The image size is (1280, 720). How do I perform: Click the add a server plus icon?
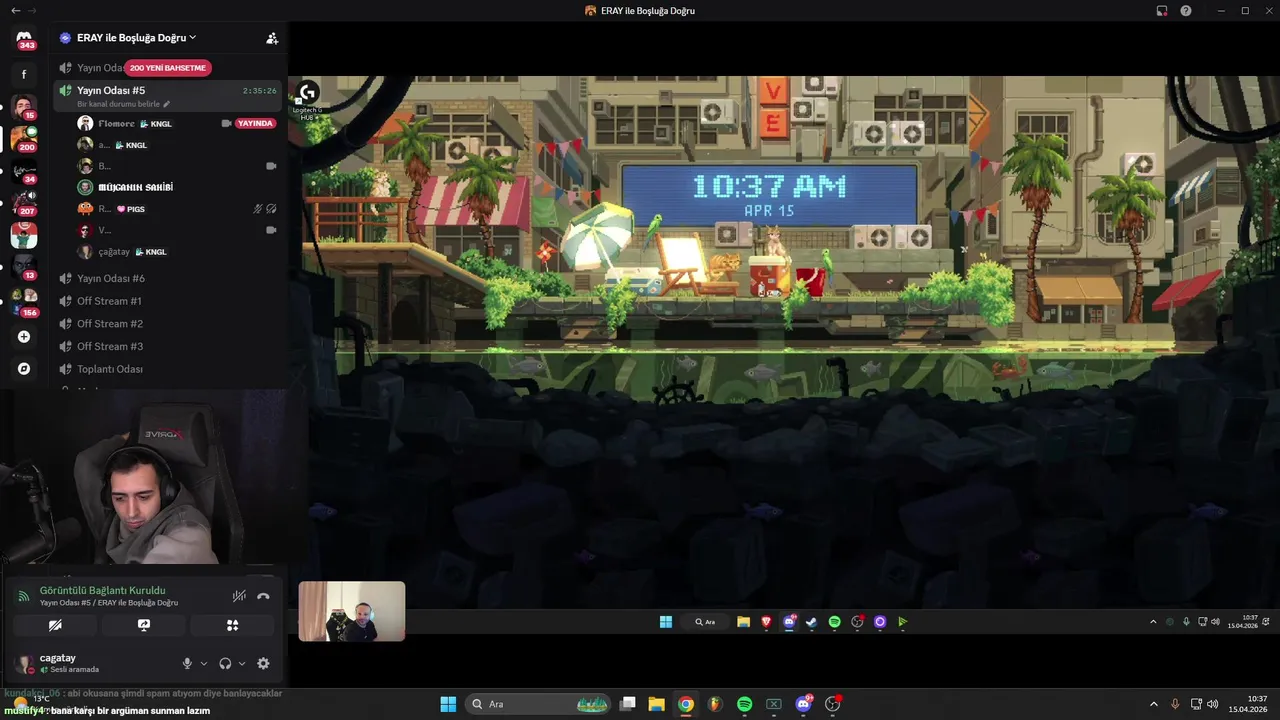pyautogui.click(x=24, y=337)
